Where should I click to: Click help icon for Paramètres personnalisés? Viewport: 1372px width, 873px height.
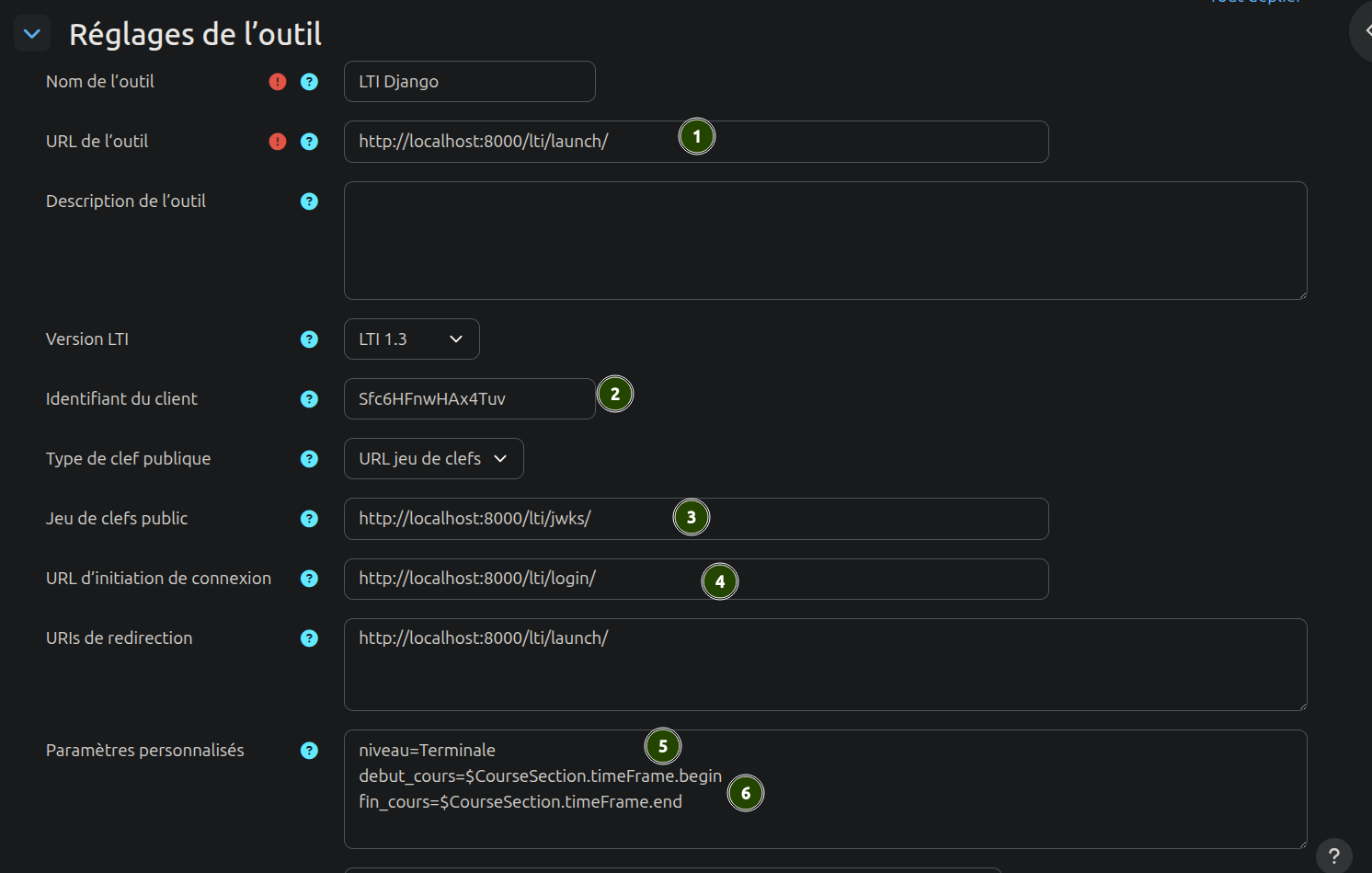tap(309, 751)
